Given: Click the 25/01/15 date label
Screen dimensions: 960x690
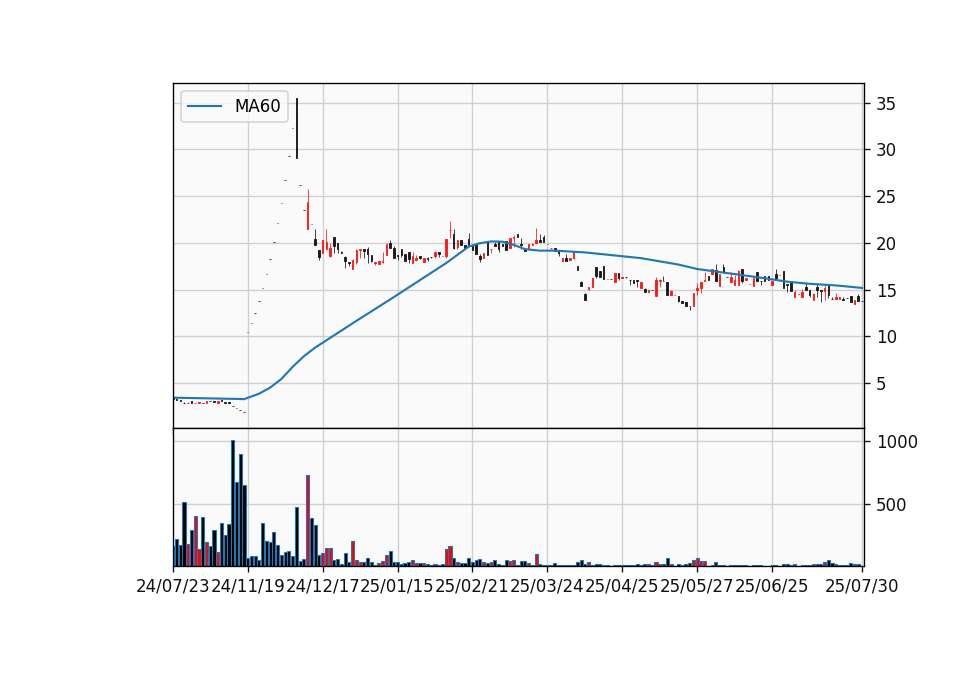Looking at the screenshot, I should 397,586.
